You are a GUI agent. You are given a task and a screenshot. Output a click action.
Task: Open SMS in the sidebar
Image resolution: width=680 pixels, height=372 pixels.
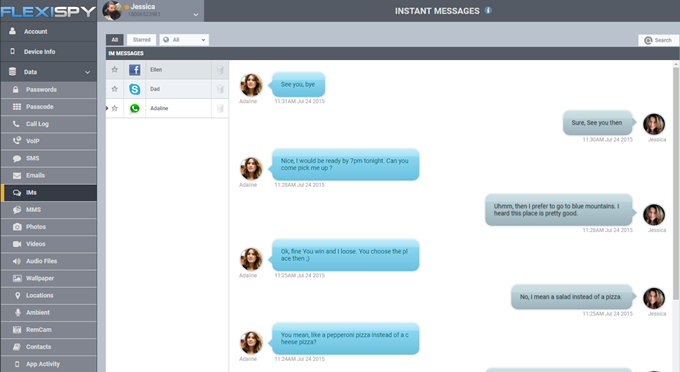pyautogui.click(x=49, y=158)
